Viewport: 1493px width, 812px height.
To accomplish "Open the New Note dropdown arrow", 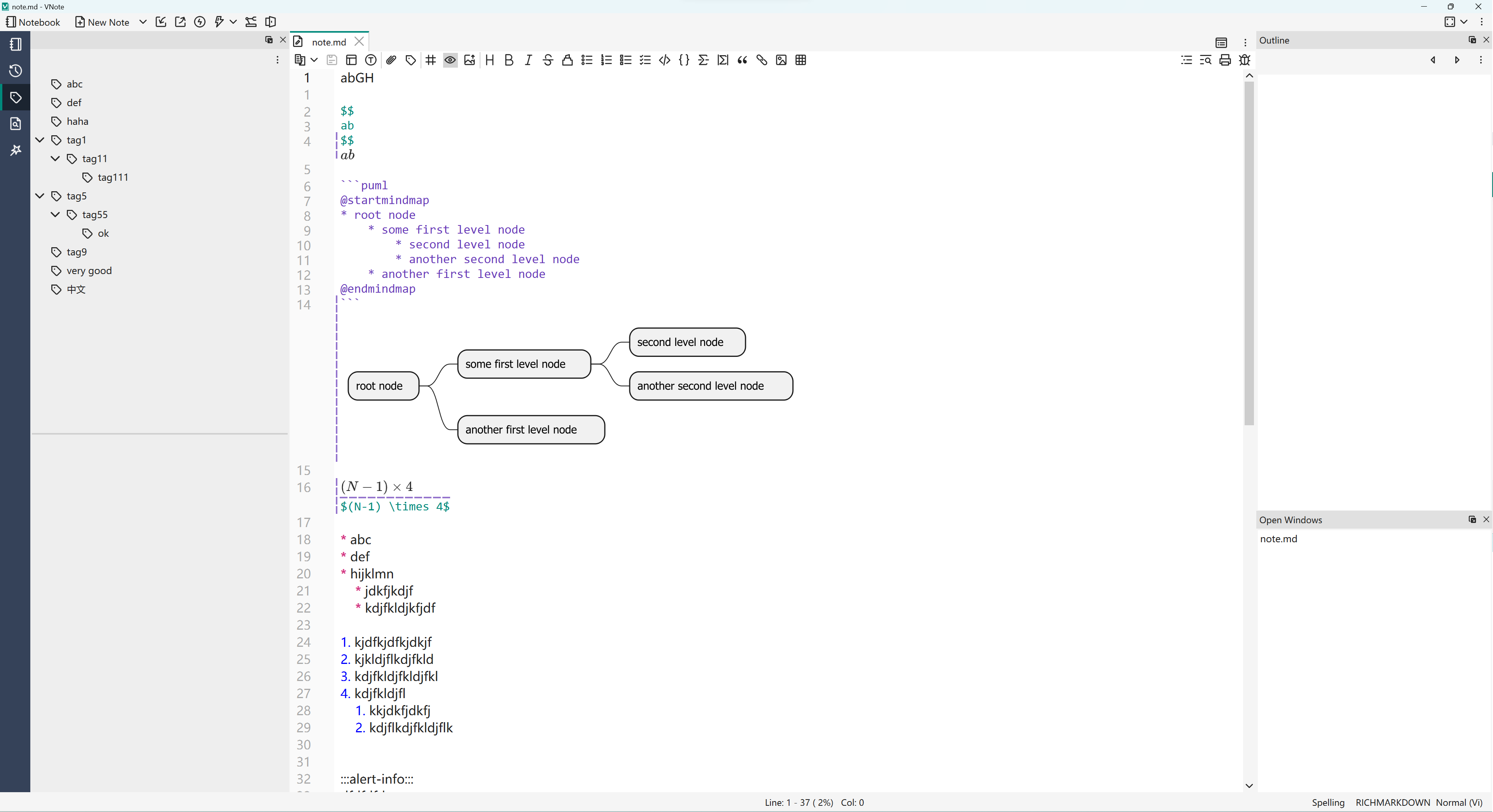I will (143, 22).
